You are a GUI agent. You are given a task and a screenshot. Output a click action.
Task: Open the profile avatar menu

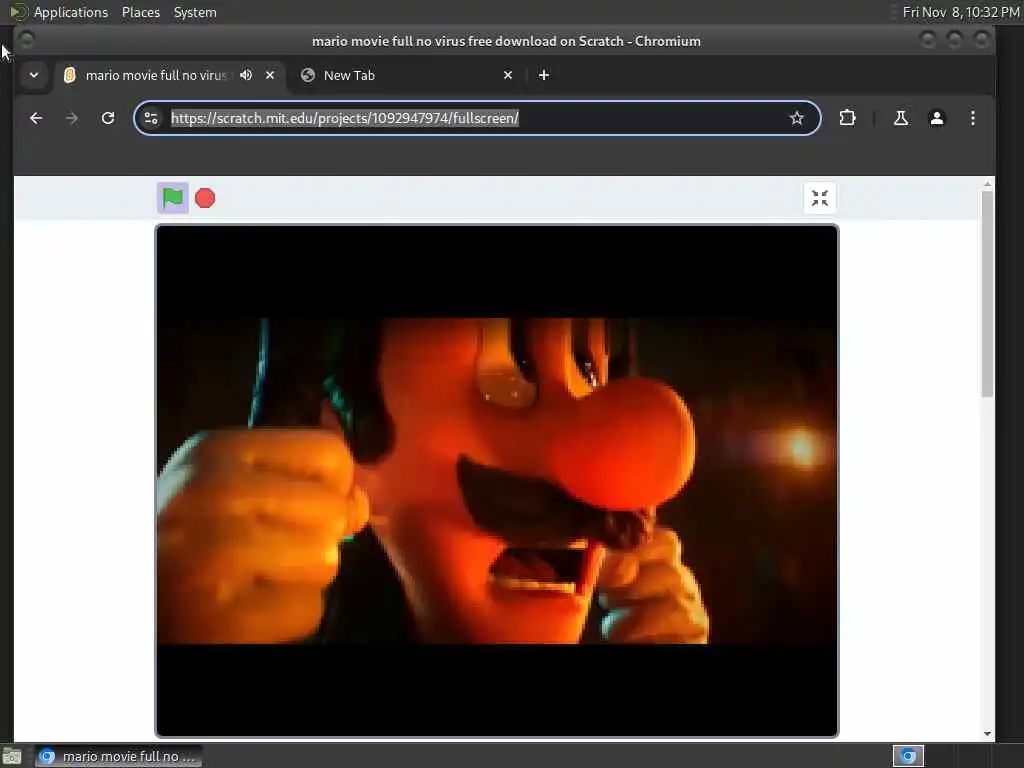(x=936, y=118)
